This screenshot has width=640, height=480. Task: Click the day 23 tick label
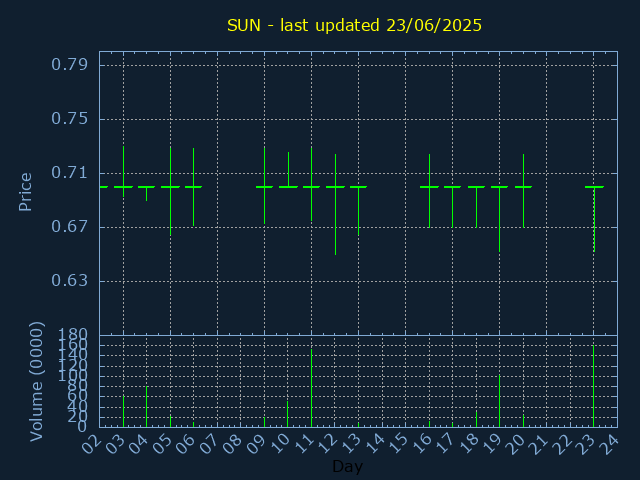pos(586,444)
